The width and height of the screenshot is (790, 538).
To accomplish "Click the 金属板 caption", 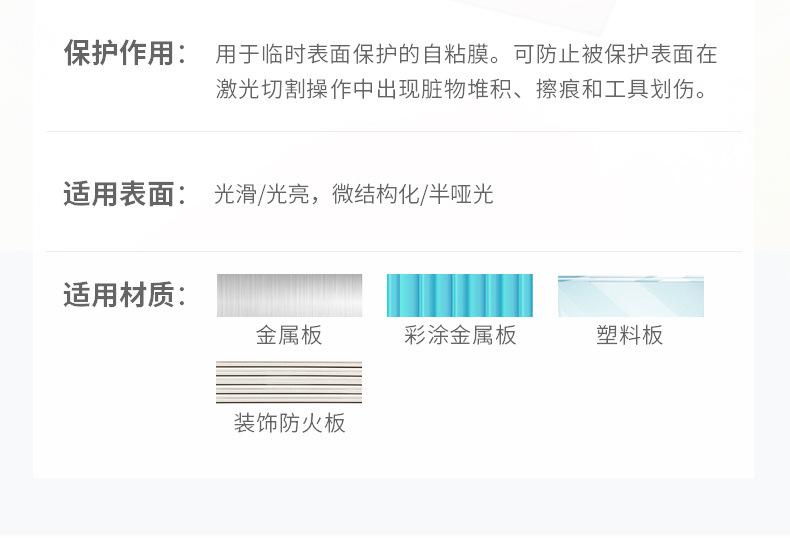I will pos(289,335).
